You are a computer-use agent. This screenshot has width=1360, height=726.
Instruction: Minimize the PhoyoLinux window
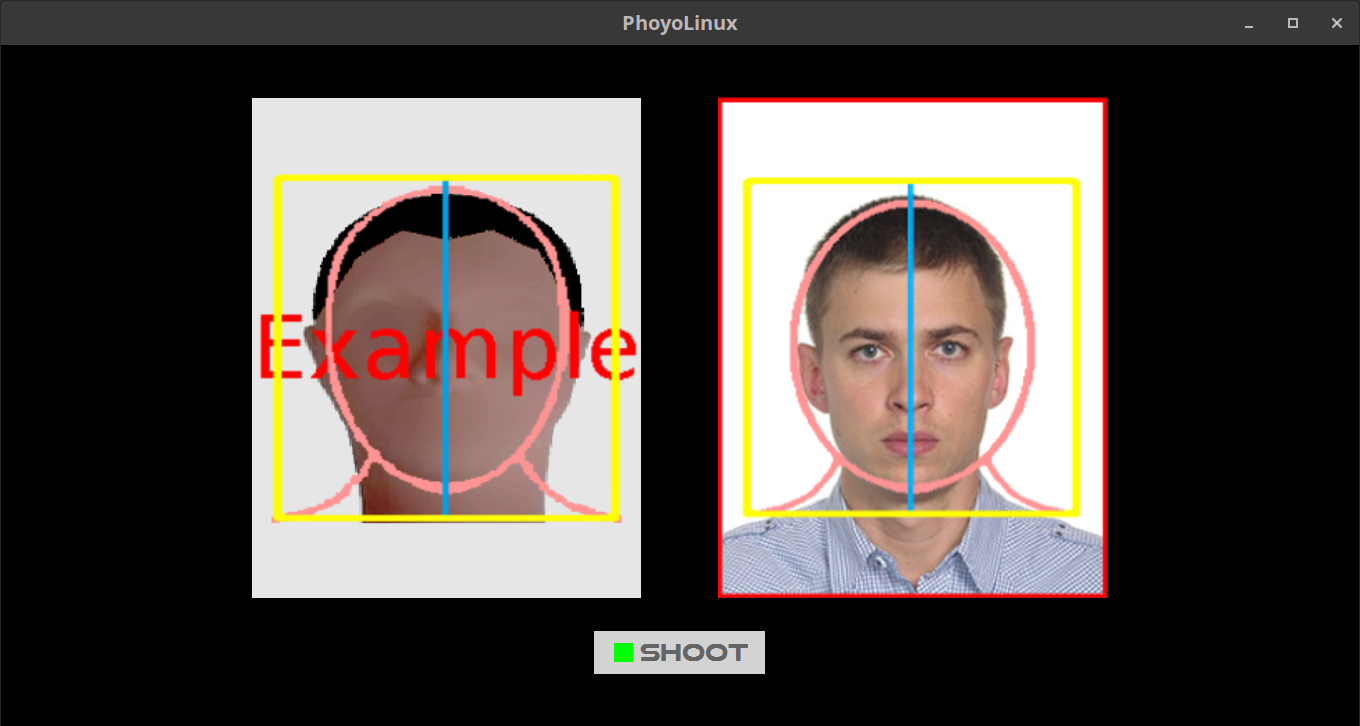(1249, 23)
